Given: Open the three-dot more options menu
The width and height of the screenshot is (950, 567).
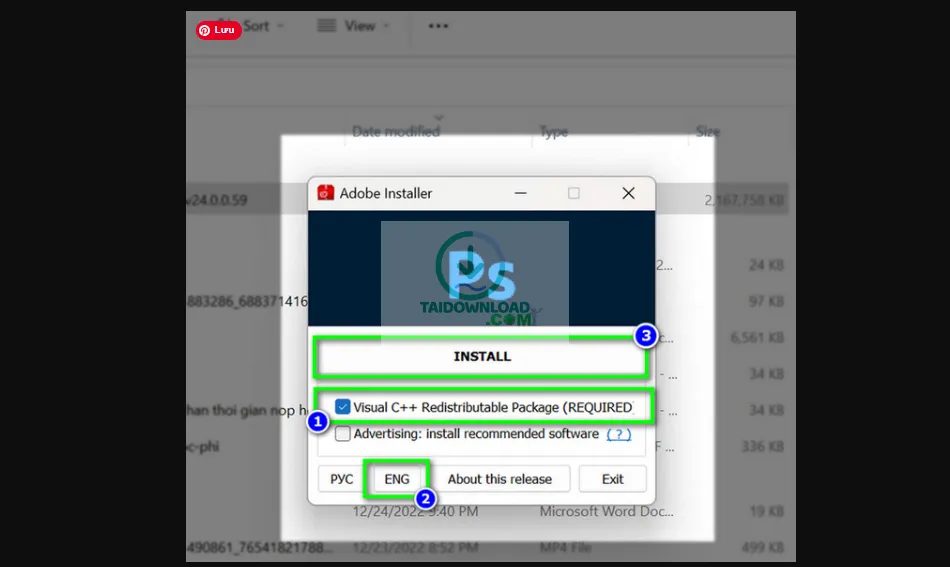Looking at the screenshot, I should coord(438,26).
